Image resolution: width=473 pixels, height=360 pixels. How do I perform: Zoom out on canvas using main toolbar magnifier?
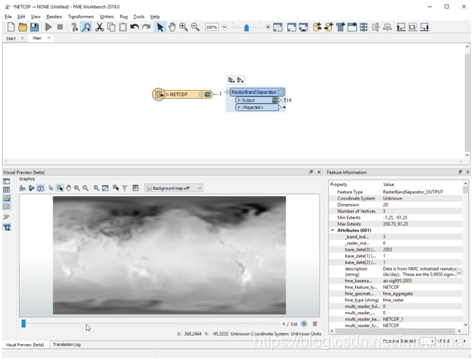click(x=195, y=27)
